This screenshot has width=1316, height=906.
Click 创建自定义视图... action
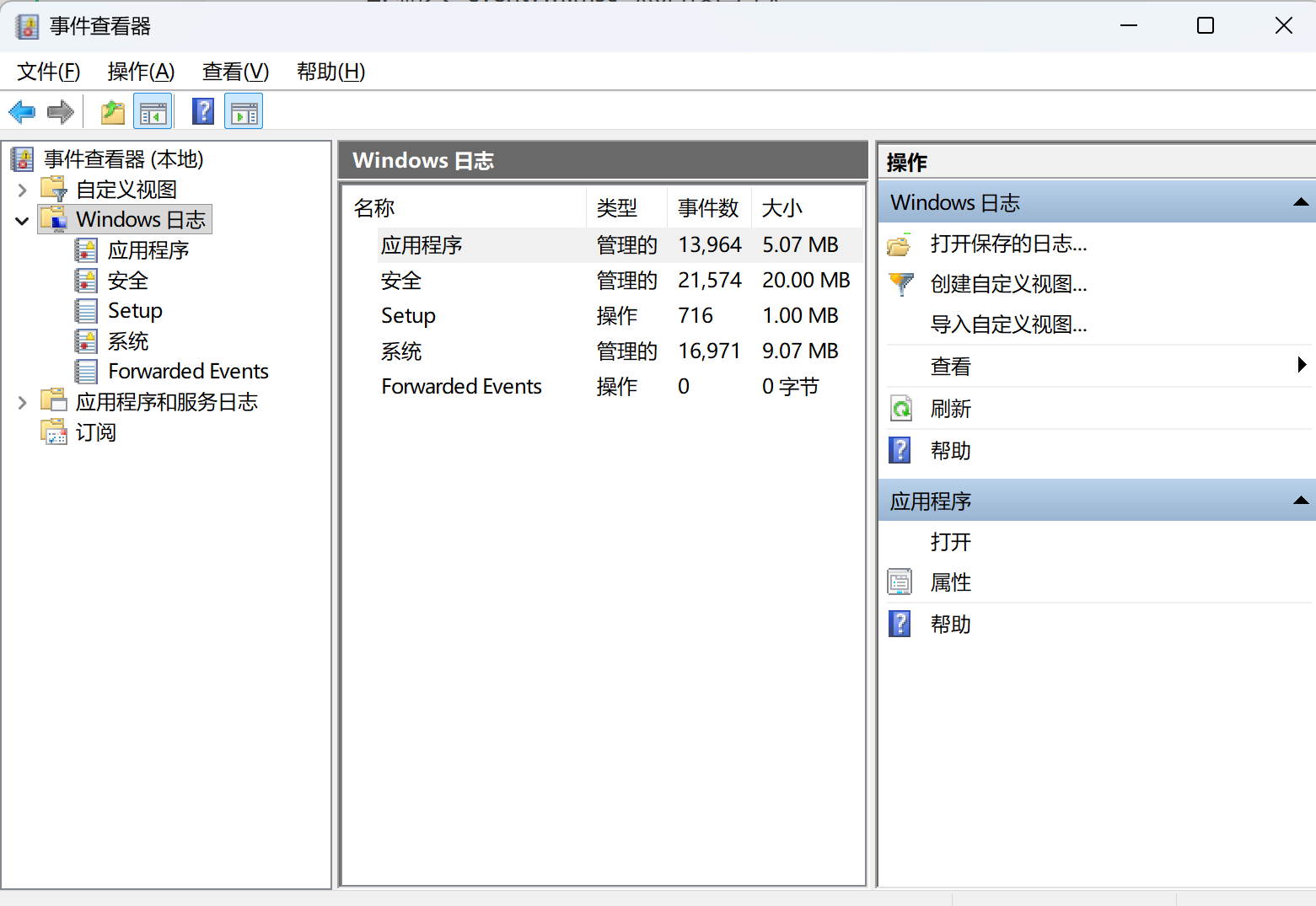pos(1008,284)
